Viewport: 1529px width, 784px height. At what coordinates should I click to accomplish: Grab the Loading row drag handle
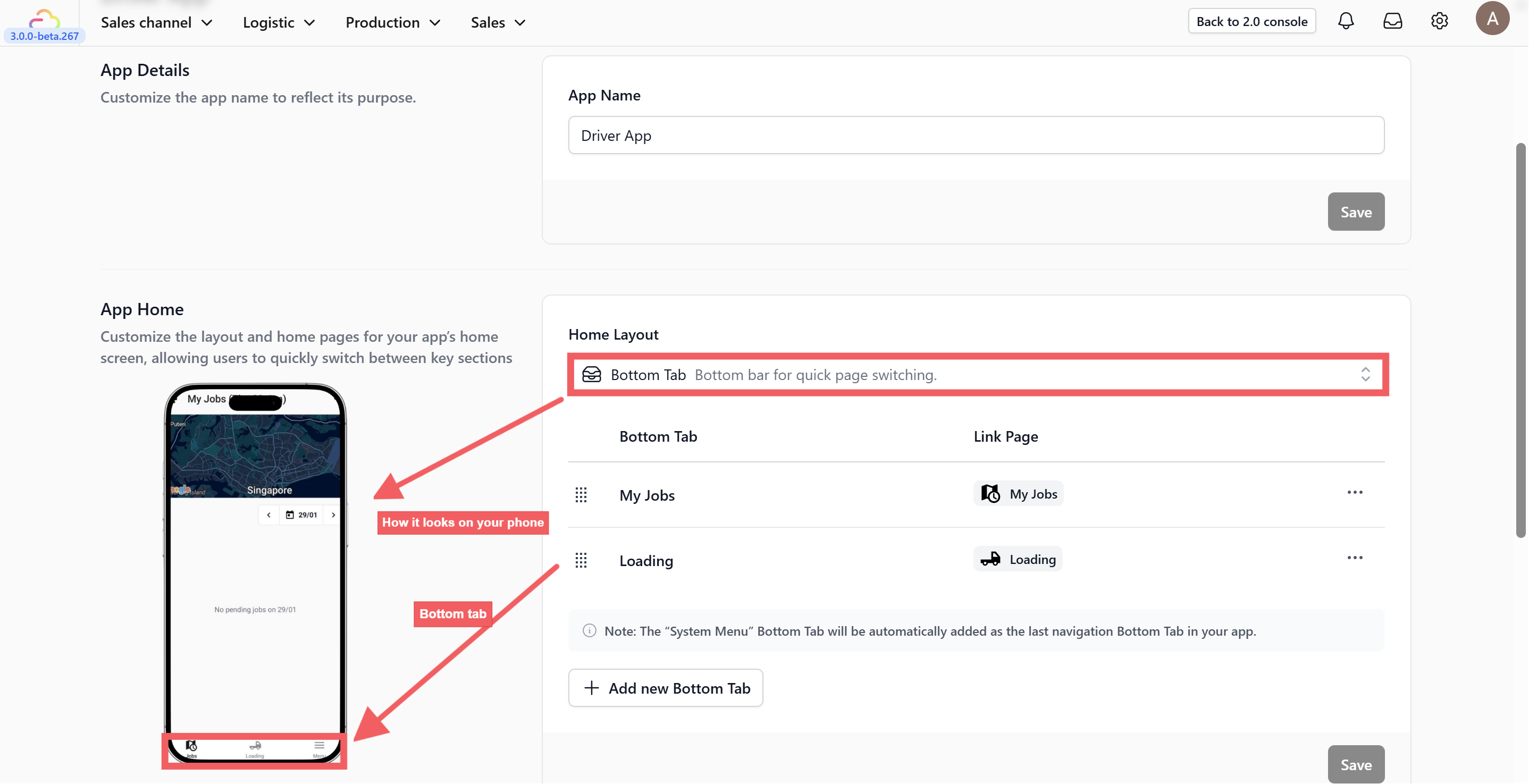pyautogui.click(x=581, y=560)
